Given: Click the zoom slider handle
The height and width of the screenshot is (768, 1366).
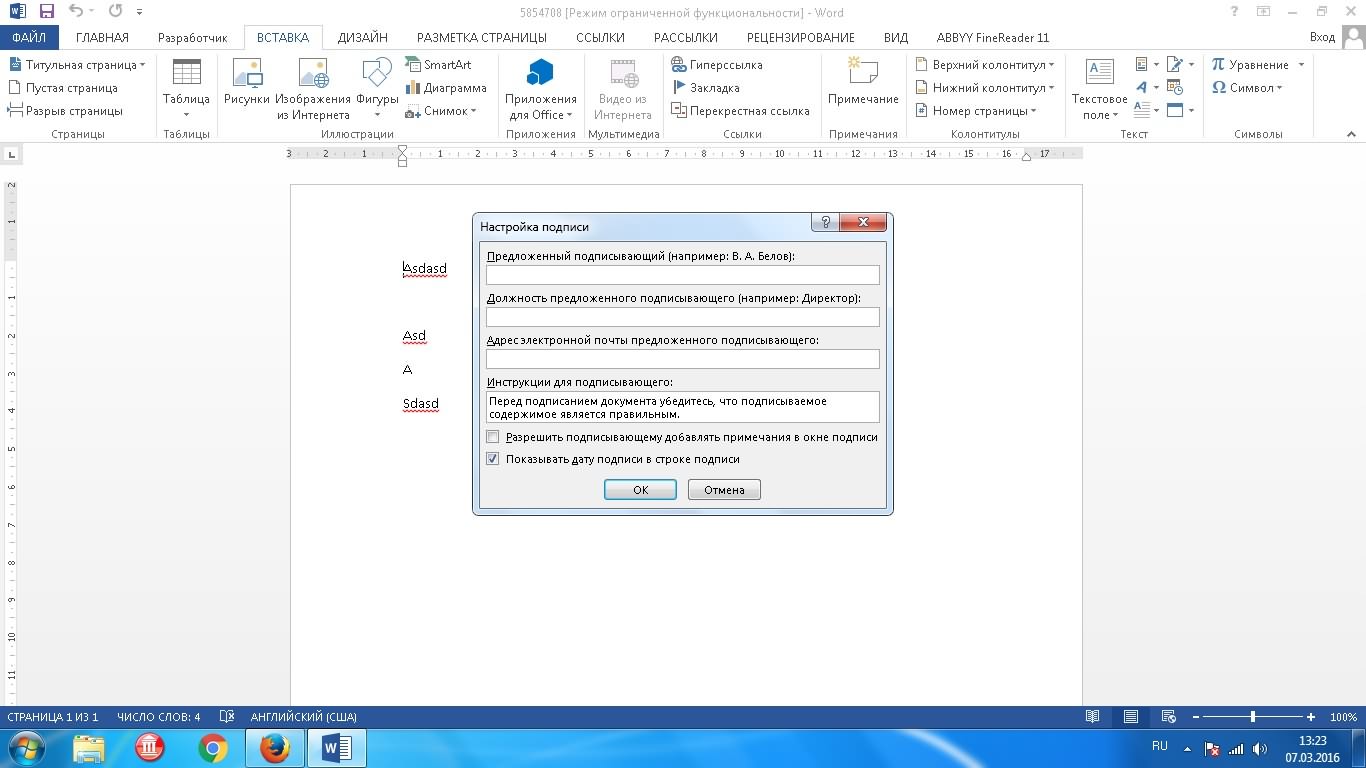Looking at the screenshot, I should [x=1253, y=716].
